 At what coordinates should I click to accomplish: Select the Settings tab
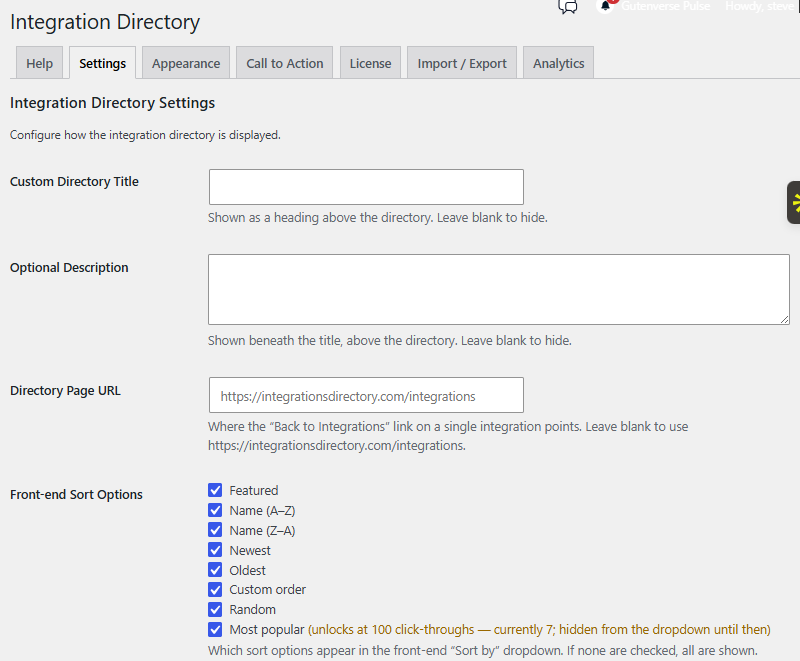tap(103, 63)
